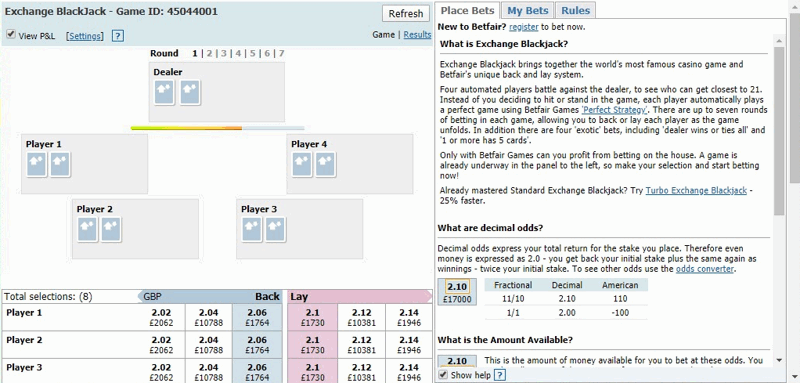Image resolution: width=800 pixels, height=383 pixels.
Task: Back Player 2 at 2.02
Action: 161,345
